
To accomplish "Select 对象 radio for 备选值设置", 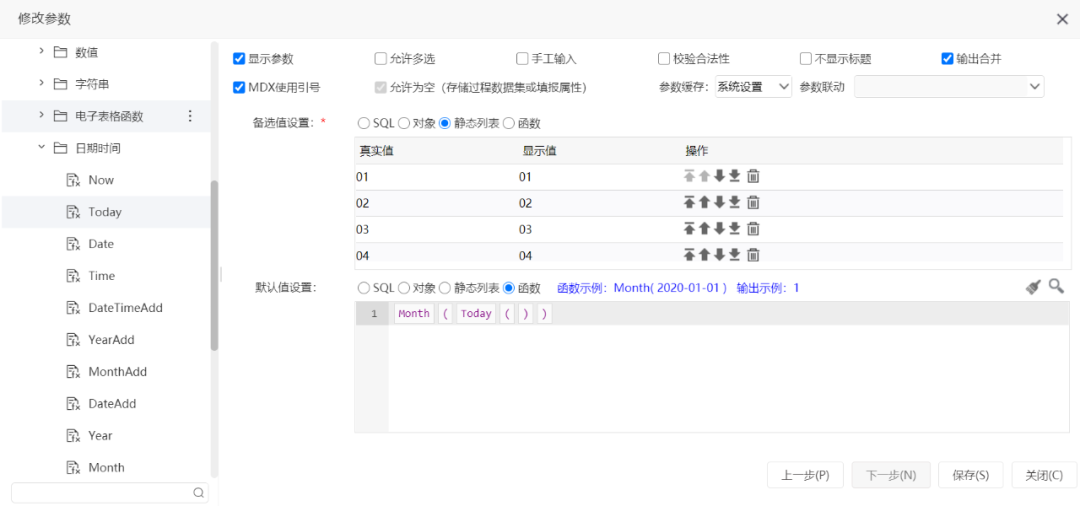I will point(404,123).
